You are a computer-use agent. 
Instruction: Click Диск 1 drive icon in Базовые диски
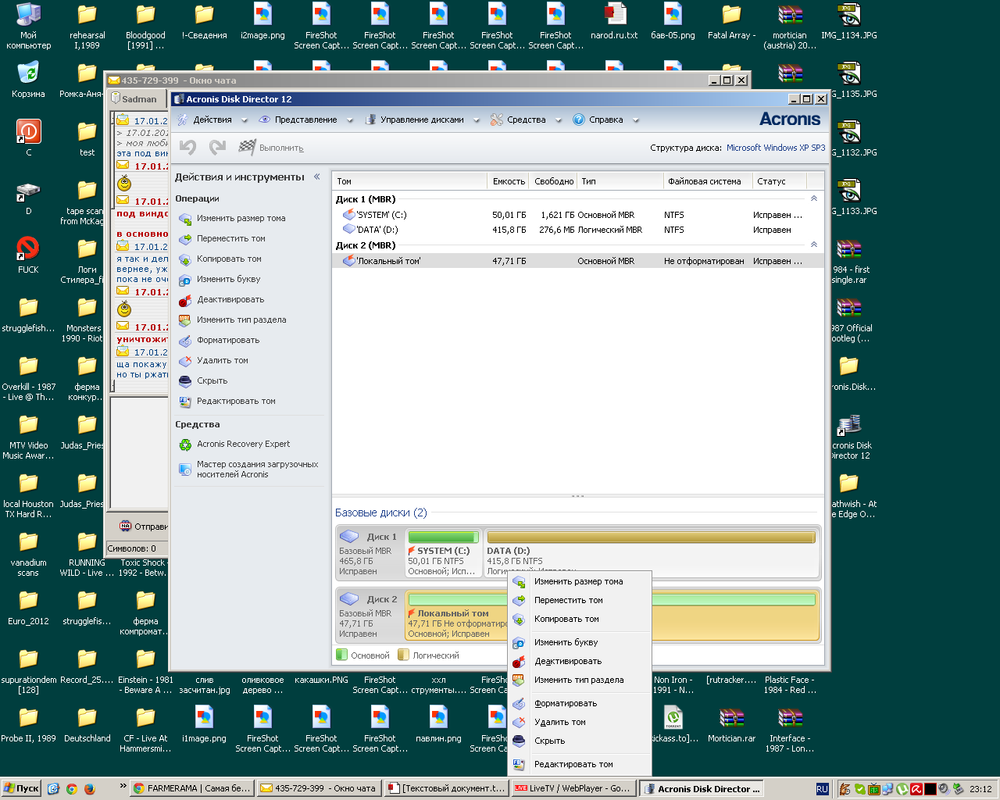pyautogui.click(x=349, y=537)
